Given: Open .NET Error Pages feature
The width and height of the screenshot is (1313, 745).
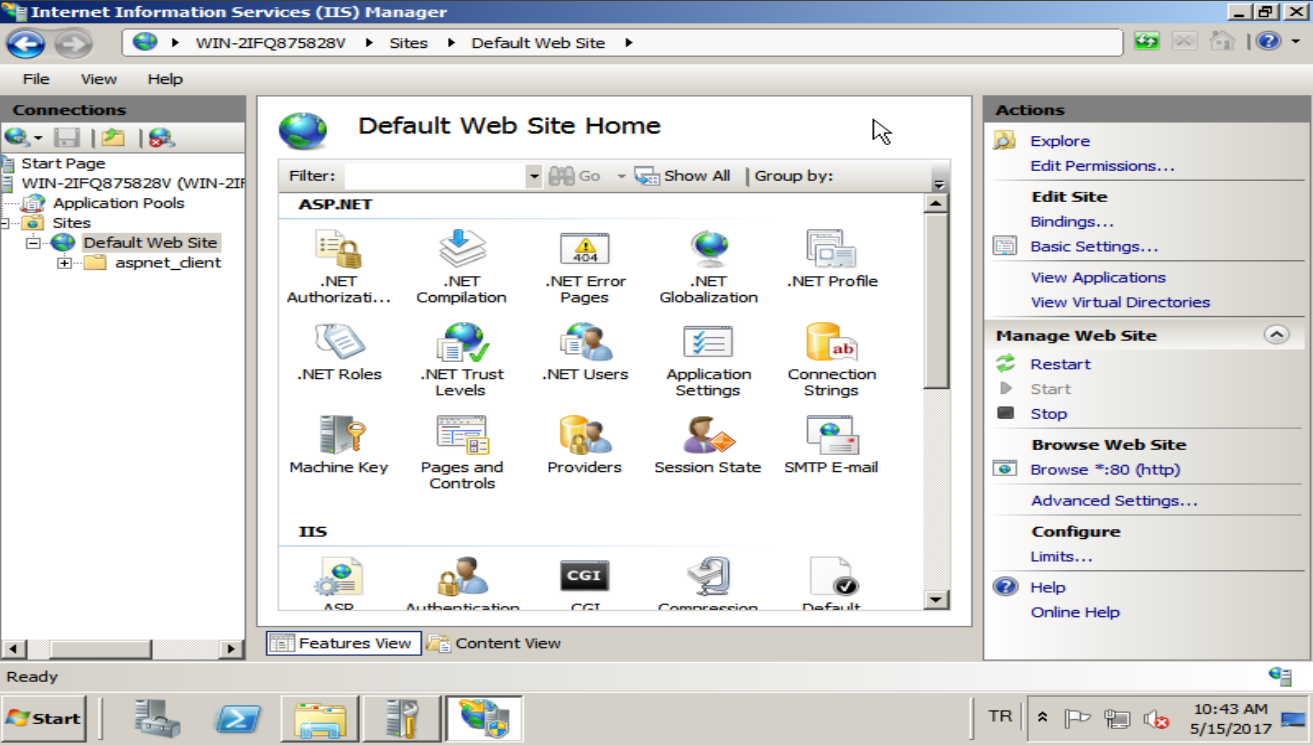Looking at the screenshot, I should click(x=585, y=266).
